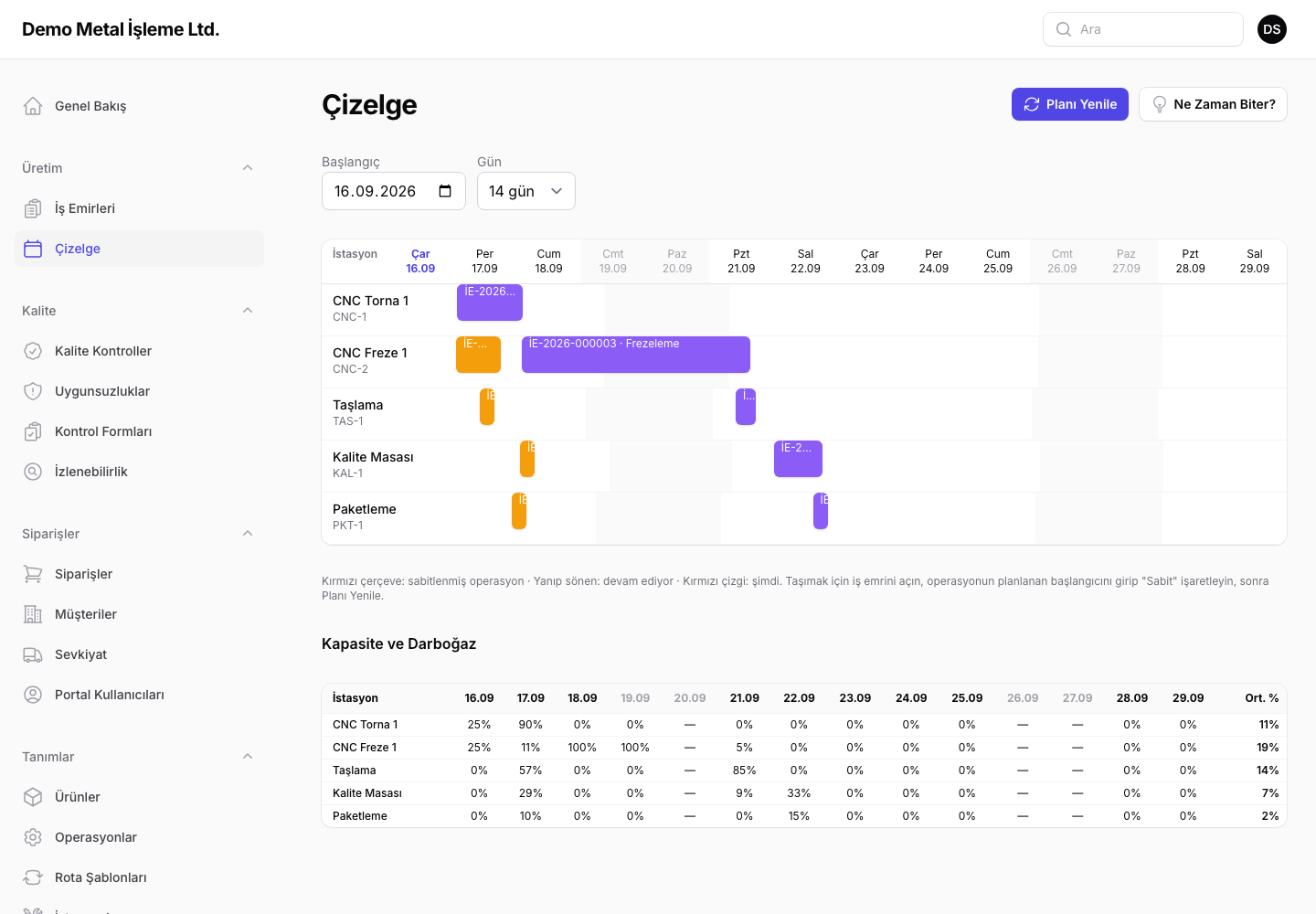This screenshot has width=1316, height=914.
Task: Collapse the Tanımlar section
Action: pyautogui.click(x=248, y=757)
